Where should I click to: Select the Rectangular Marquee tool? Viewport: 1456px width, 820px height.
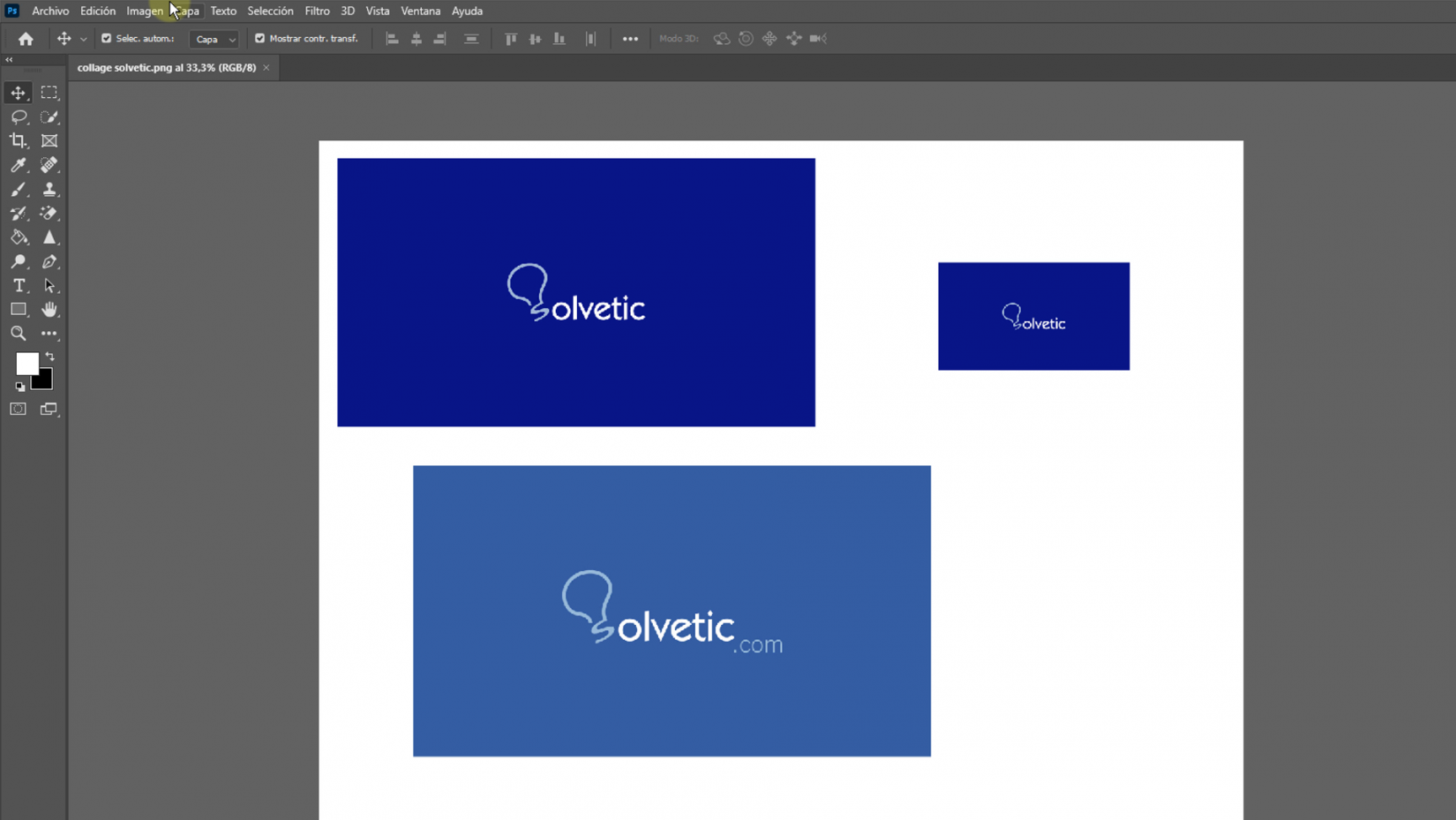click(49, 93)
